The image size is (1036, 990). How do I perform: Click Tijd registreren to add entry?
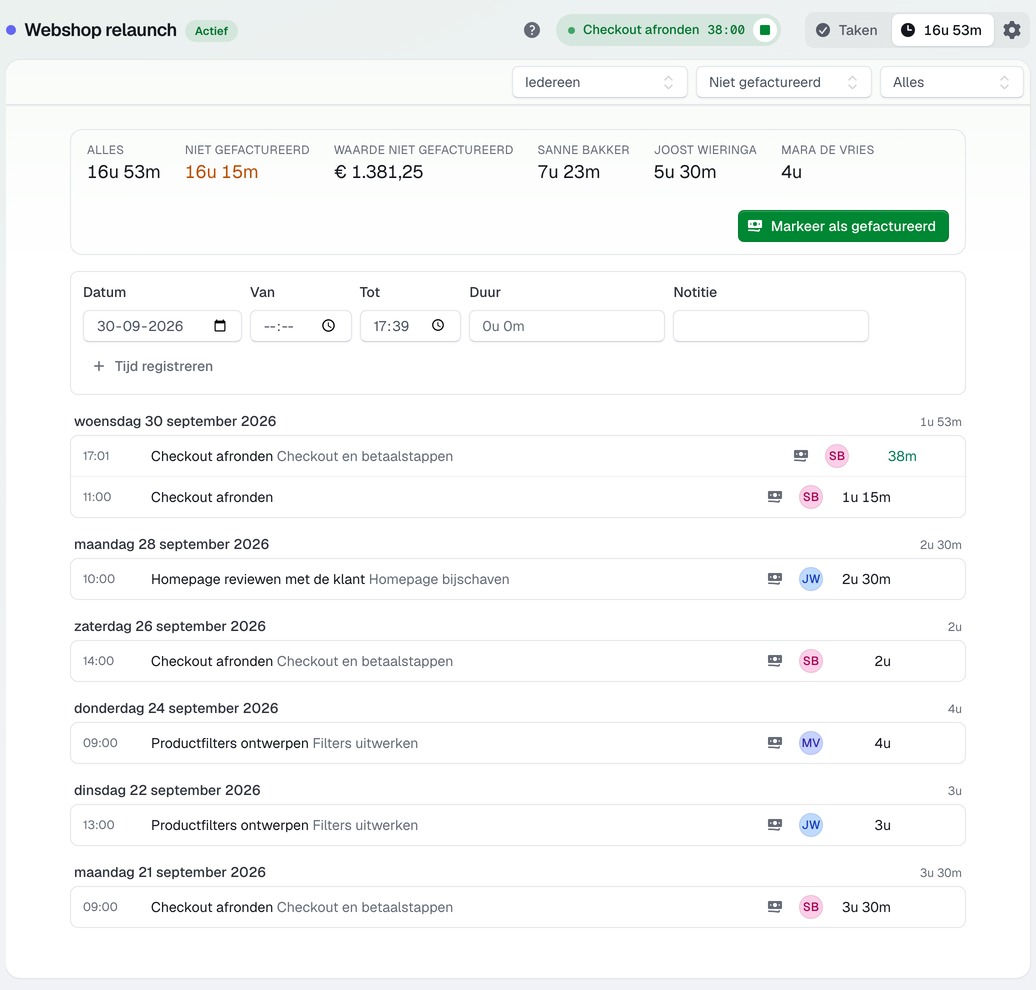tap(153, 366)
